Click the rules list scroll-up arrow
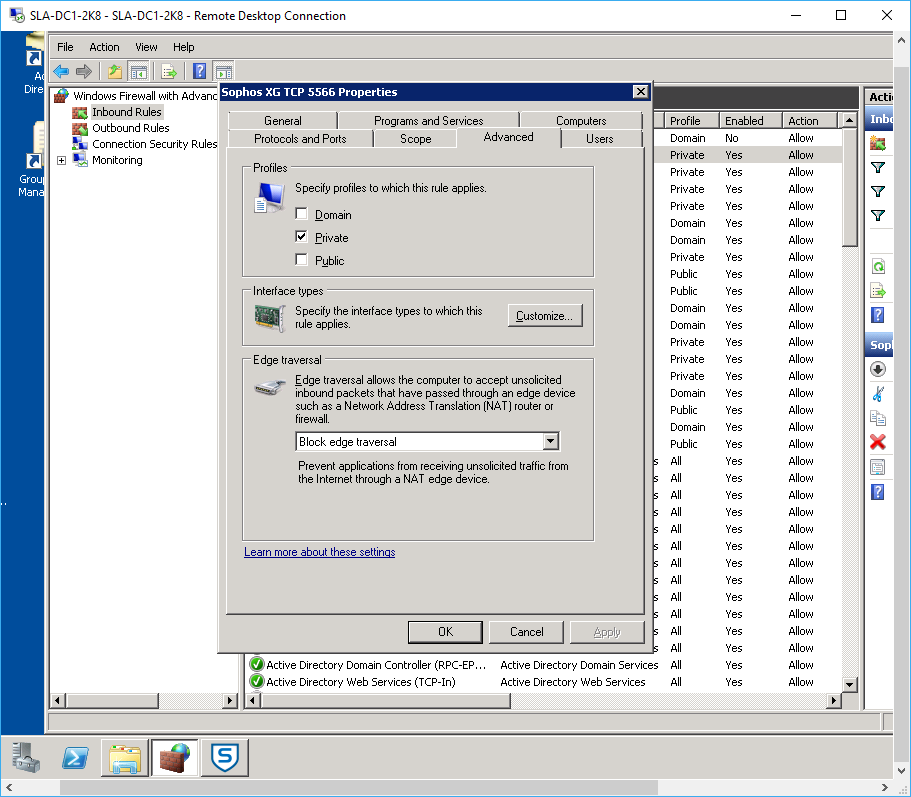The image size is (911, 797). (x=849, y=121)
